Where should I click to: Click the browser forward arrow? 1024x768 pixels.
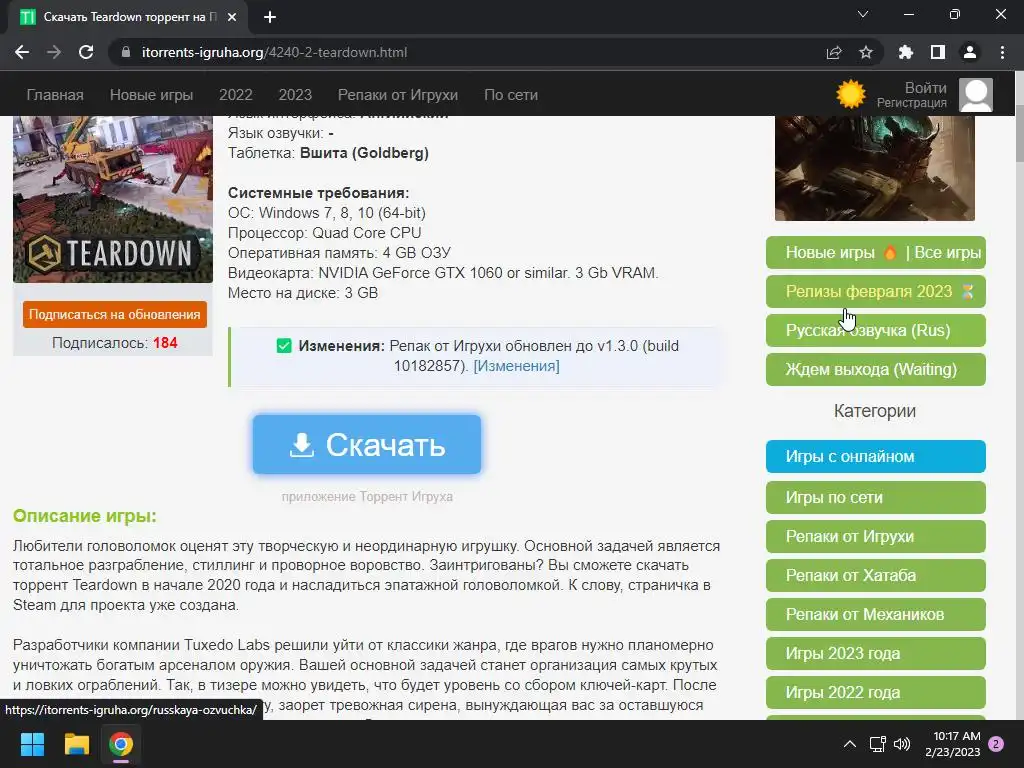pyautogui.click(x=54, y=52)
